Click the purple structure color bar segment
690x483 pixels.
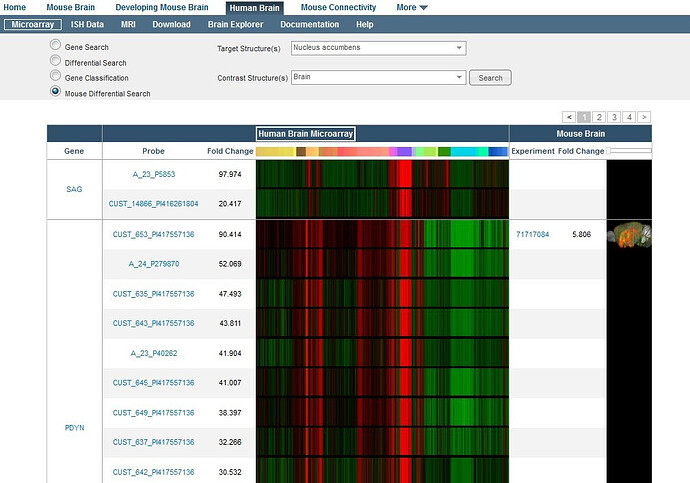[x=404, y=151]
